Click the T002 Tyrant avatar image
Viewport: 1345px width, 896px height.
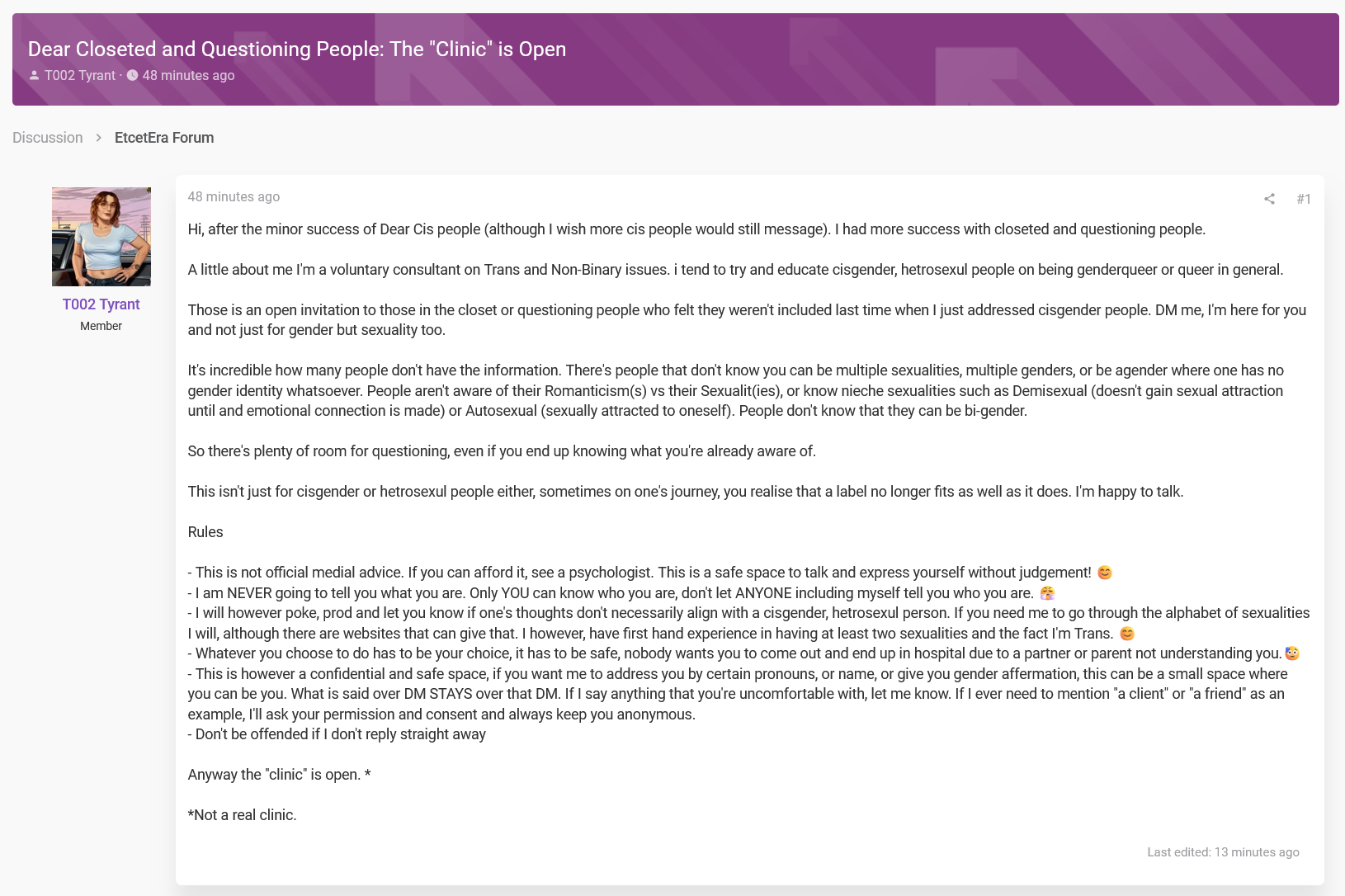click(x=101, y=237)
